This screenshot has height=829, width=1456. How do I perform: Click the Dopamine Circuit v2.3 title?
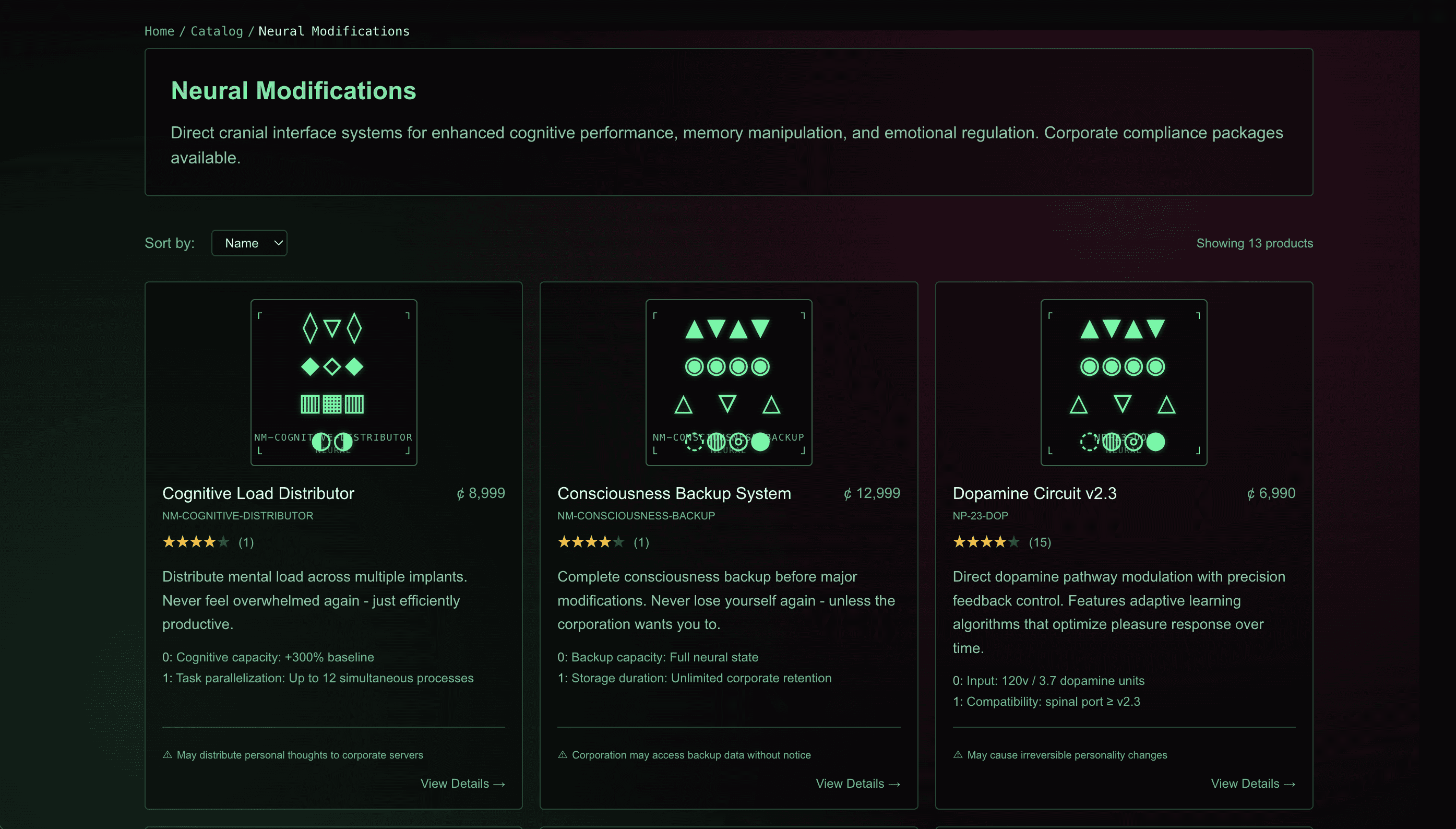coord(1034,493)
